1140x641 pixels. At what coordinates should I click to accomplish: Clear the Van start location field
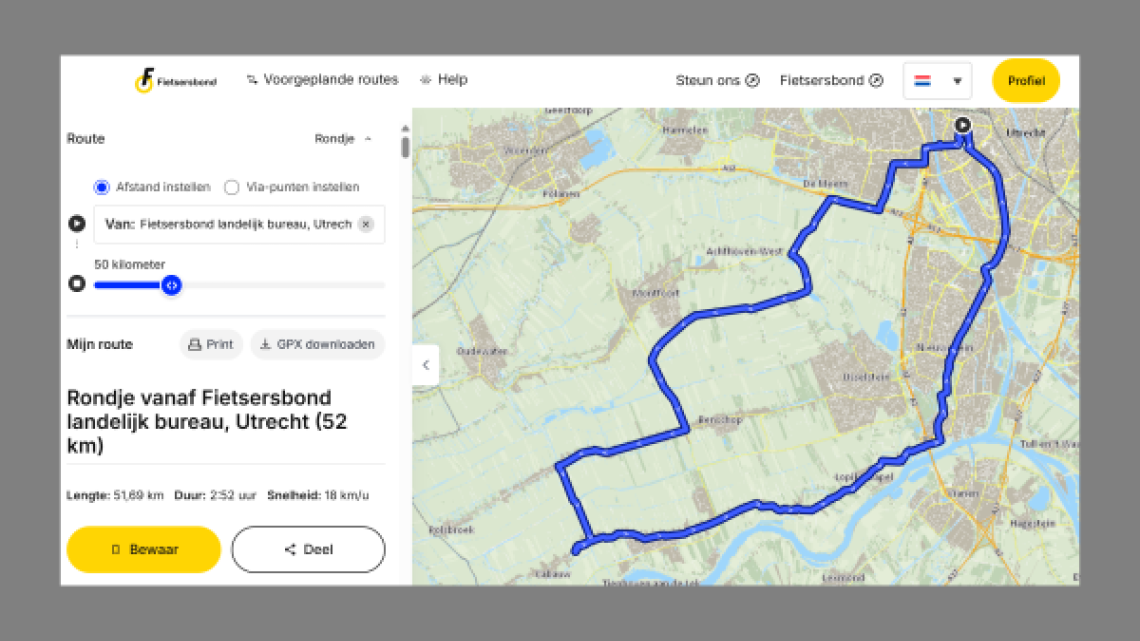(366, 224)
